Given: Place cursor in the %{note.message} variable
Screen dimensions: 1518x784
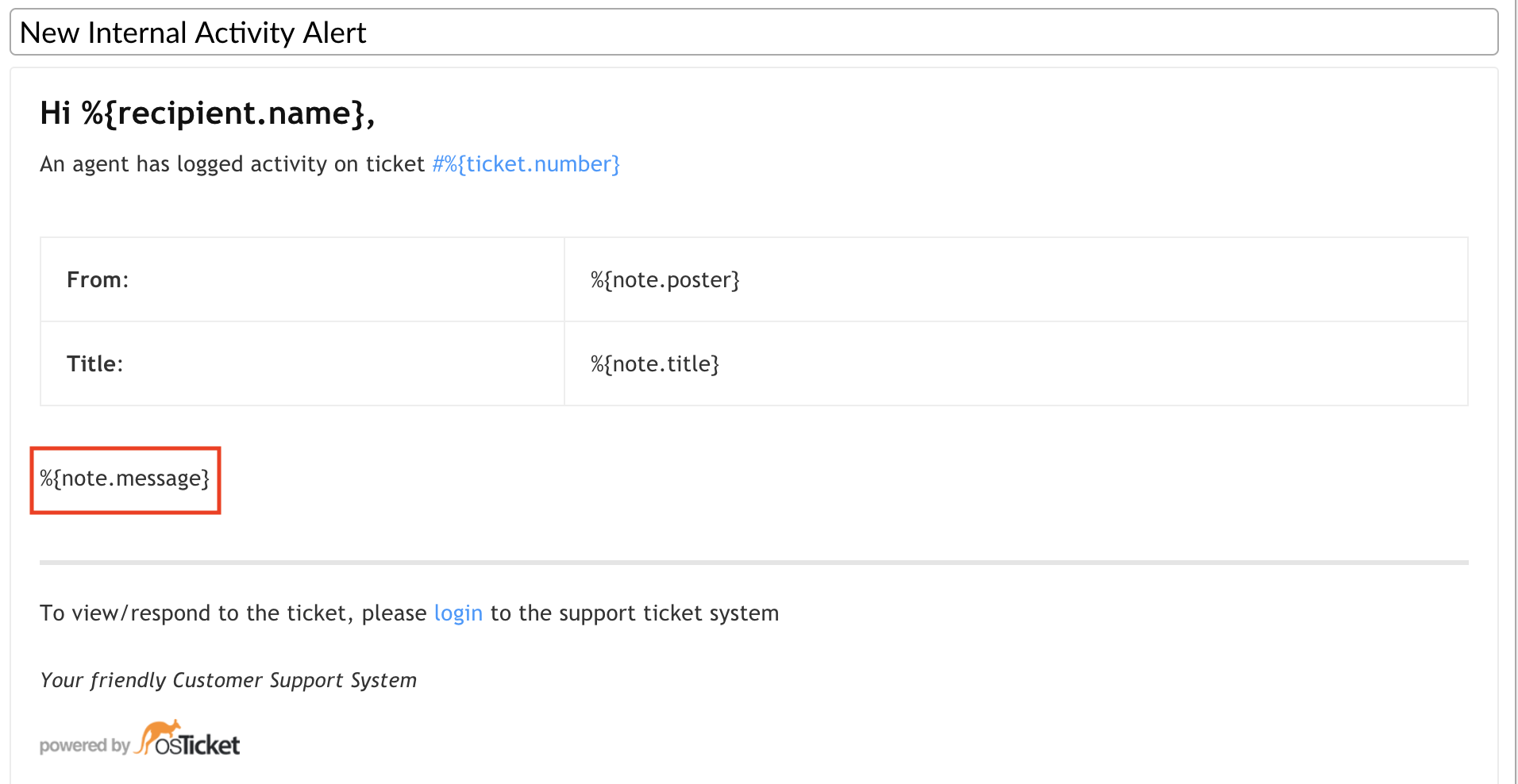Looking at the screenshot, I should click(x=125, y=479).
